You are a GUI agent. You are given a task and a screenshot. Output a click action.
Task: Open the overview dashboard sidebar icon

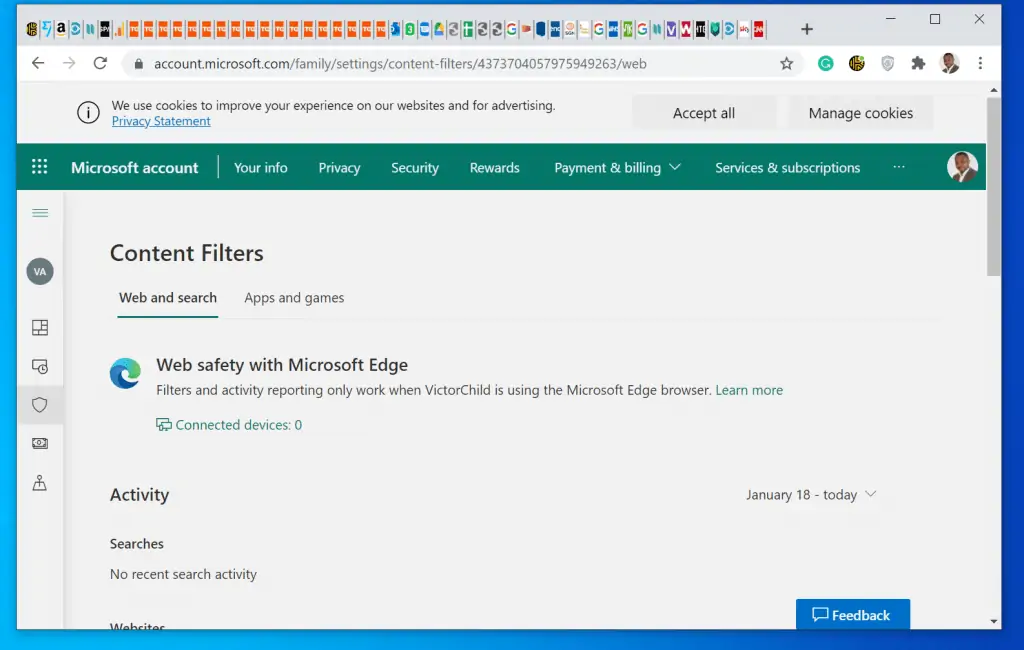40,328
